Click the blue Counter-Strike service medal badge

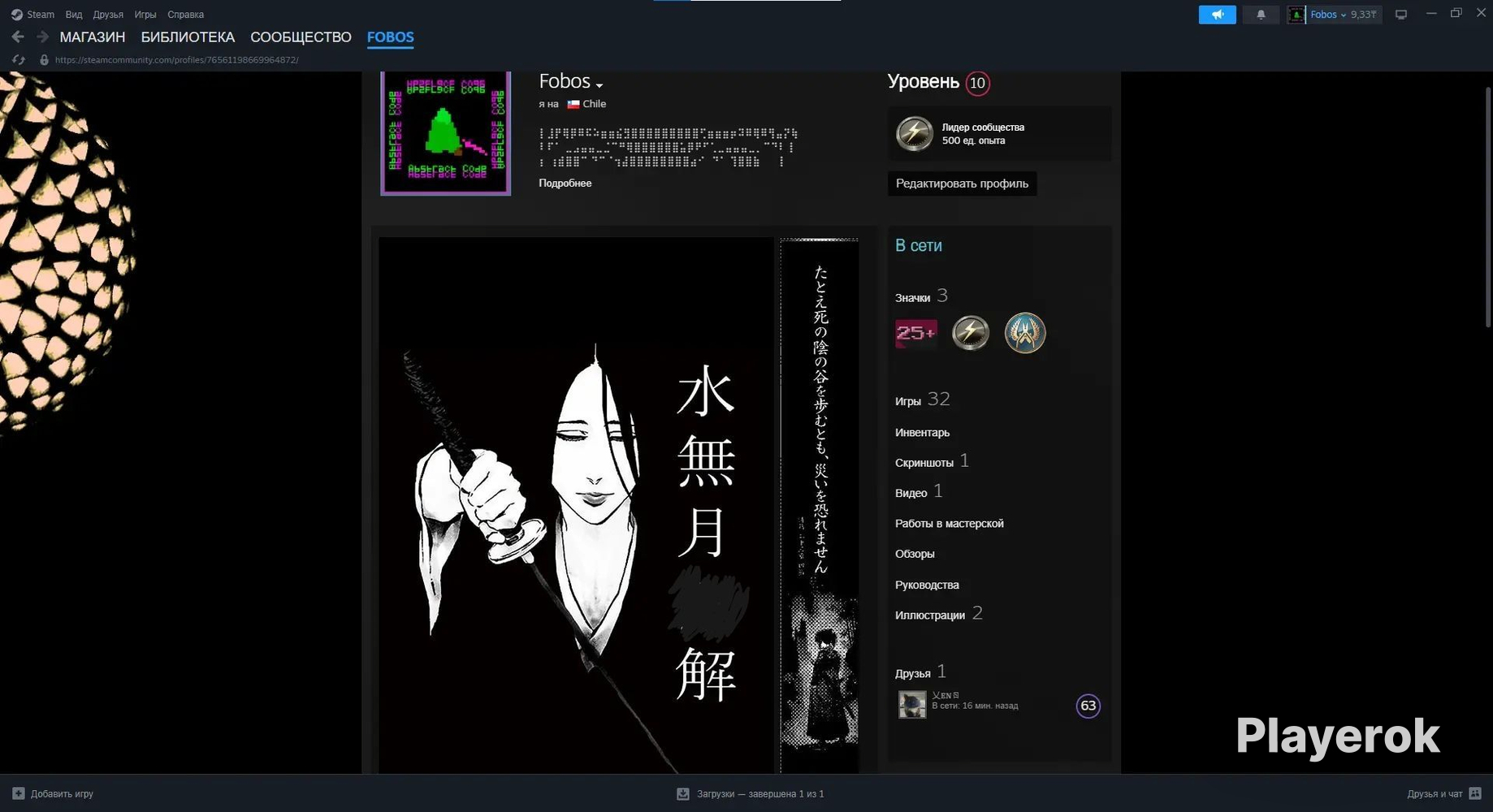coord(1025,333)
